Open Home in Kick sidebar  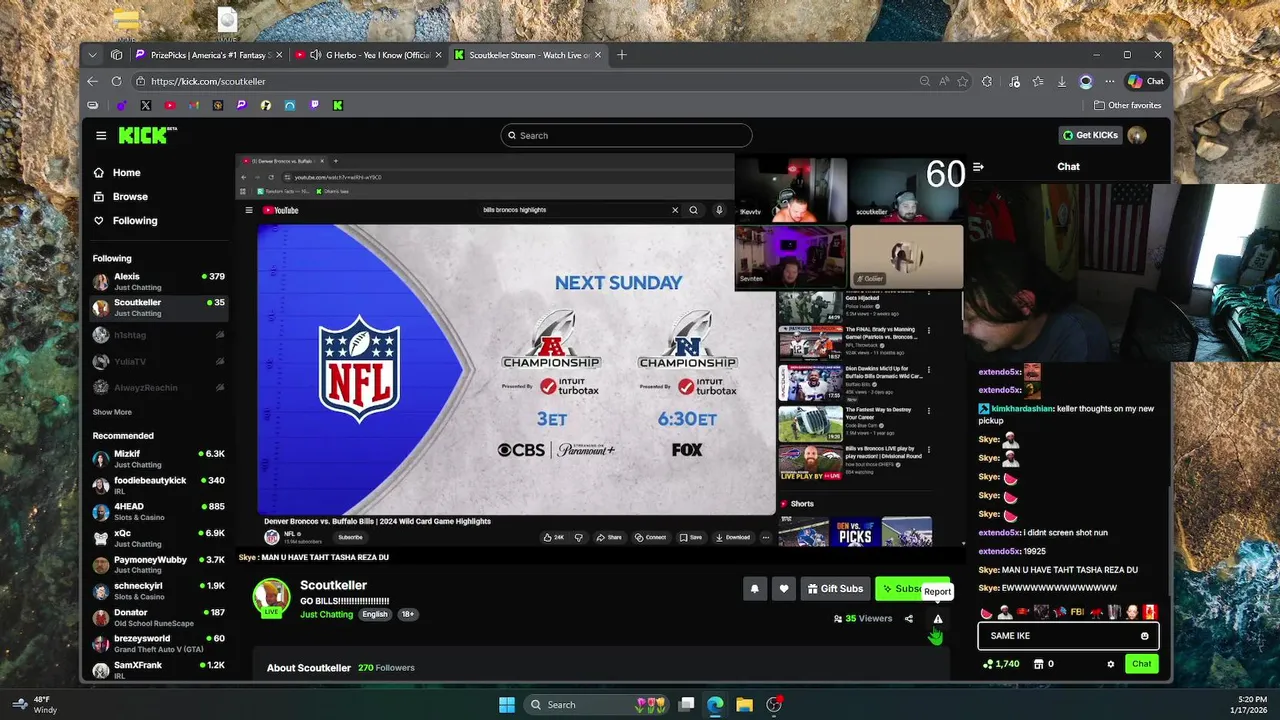(126, 173)
